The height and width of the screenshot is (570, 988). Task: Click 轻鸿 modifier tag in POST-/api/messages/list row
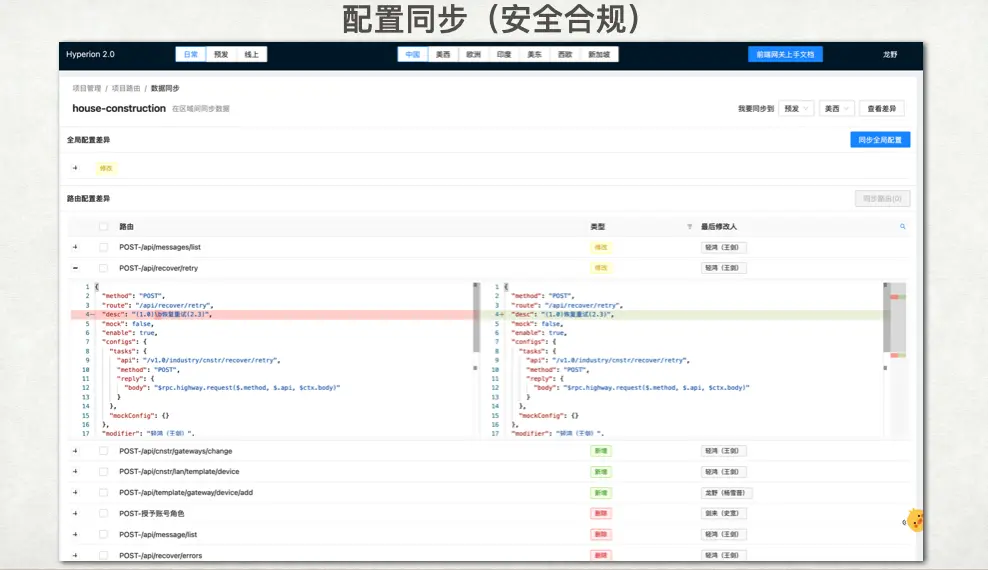click(723, 248)
